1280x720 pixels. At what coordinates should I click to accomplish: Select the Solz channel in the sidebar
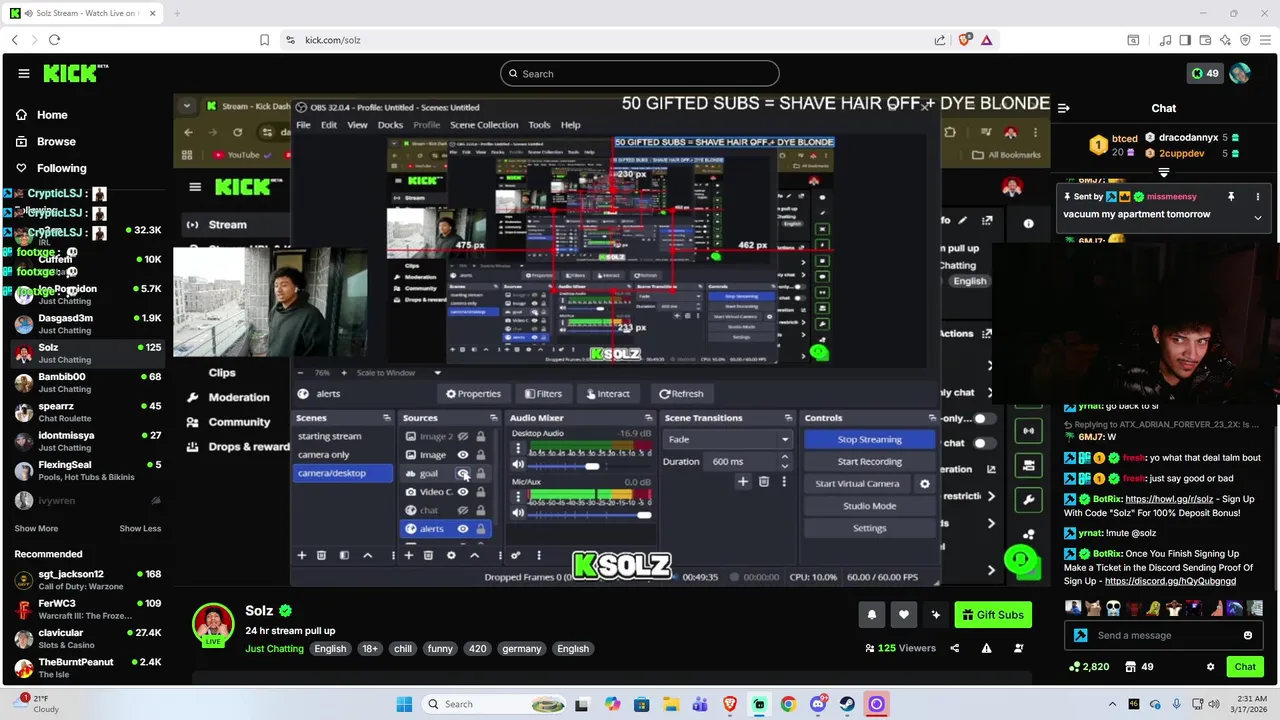(x=87, y=353)
